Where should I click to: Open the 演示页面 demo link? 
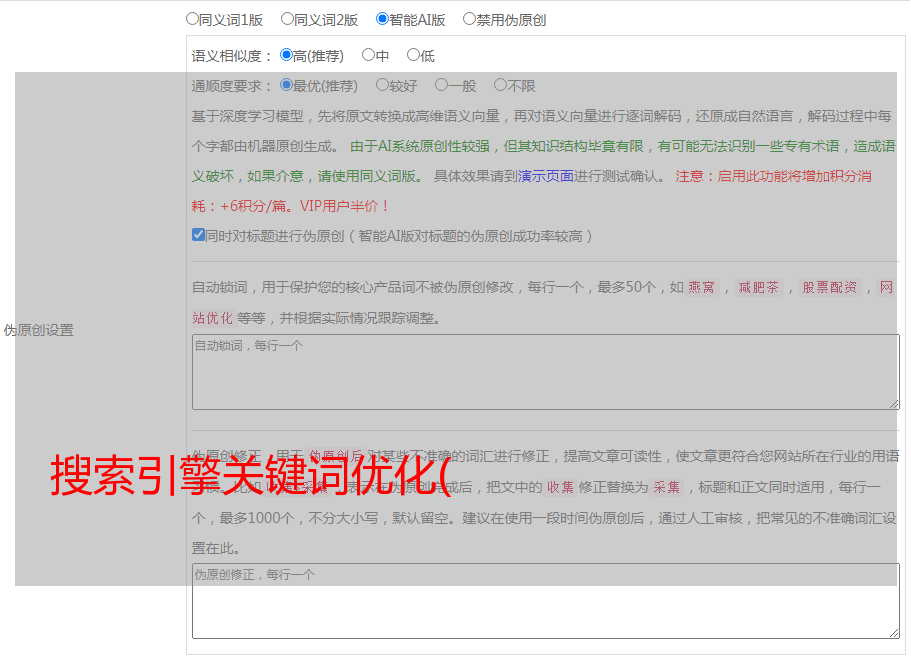546,176
